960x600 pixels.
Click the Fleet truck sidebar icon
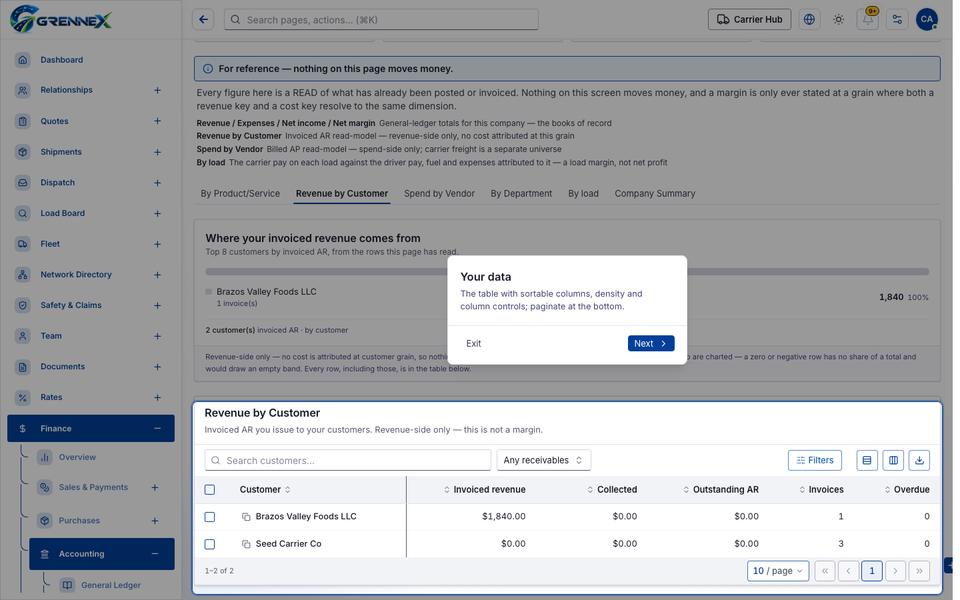[x=23, y=244]
